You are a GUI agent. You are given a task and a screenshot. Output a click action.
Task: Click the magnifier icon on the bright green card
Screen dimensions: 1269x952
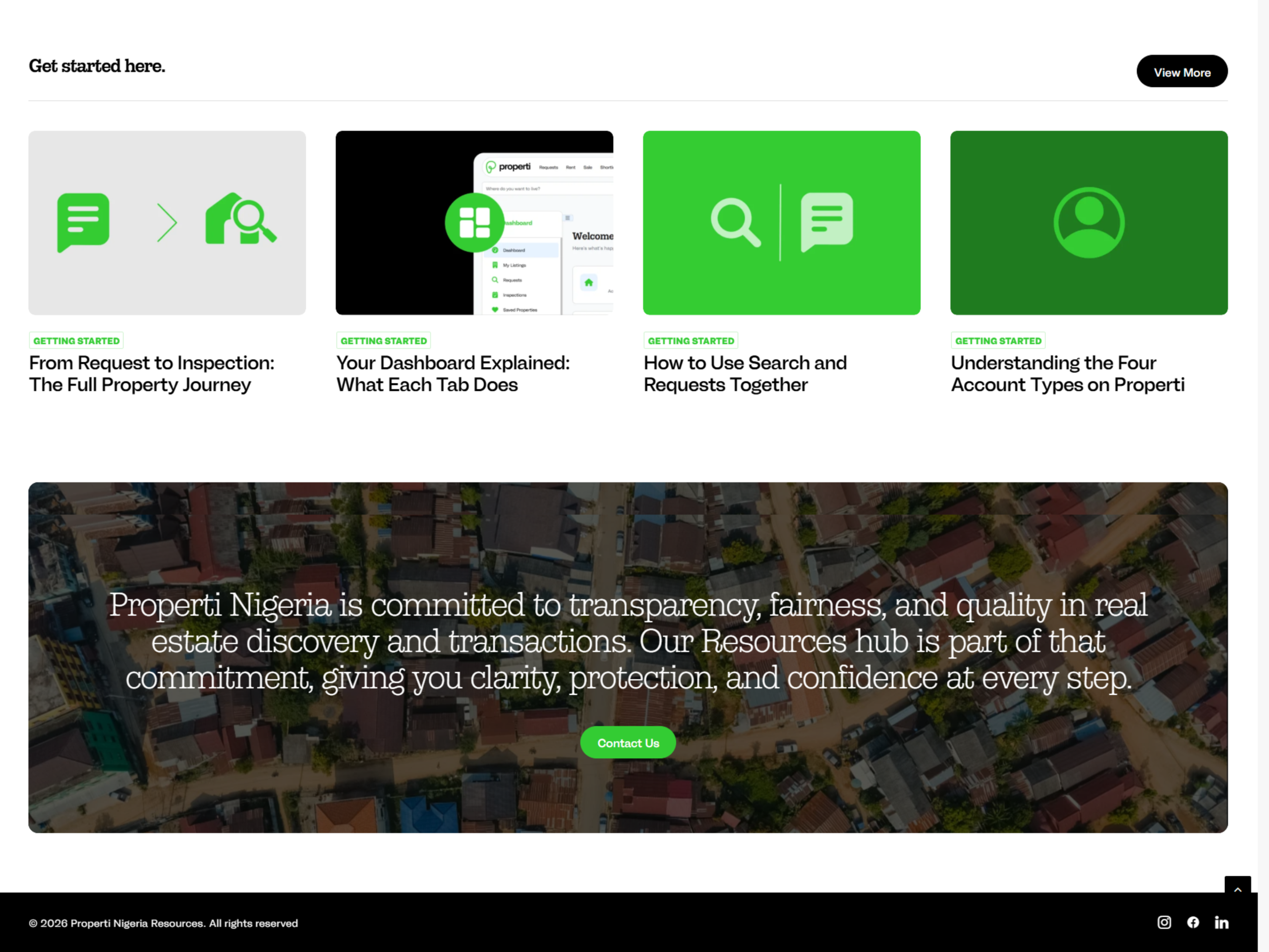pyautogui.click(x=735, y=223)
